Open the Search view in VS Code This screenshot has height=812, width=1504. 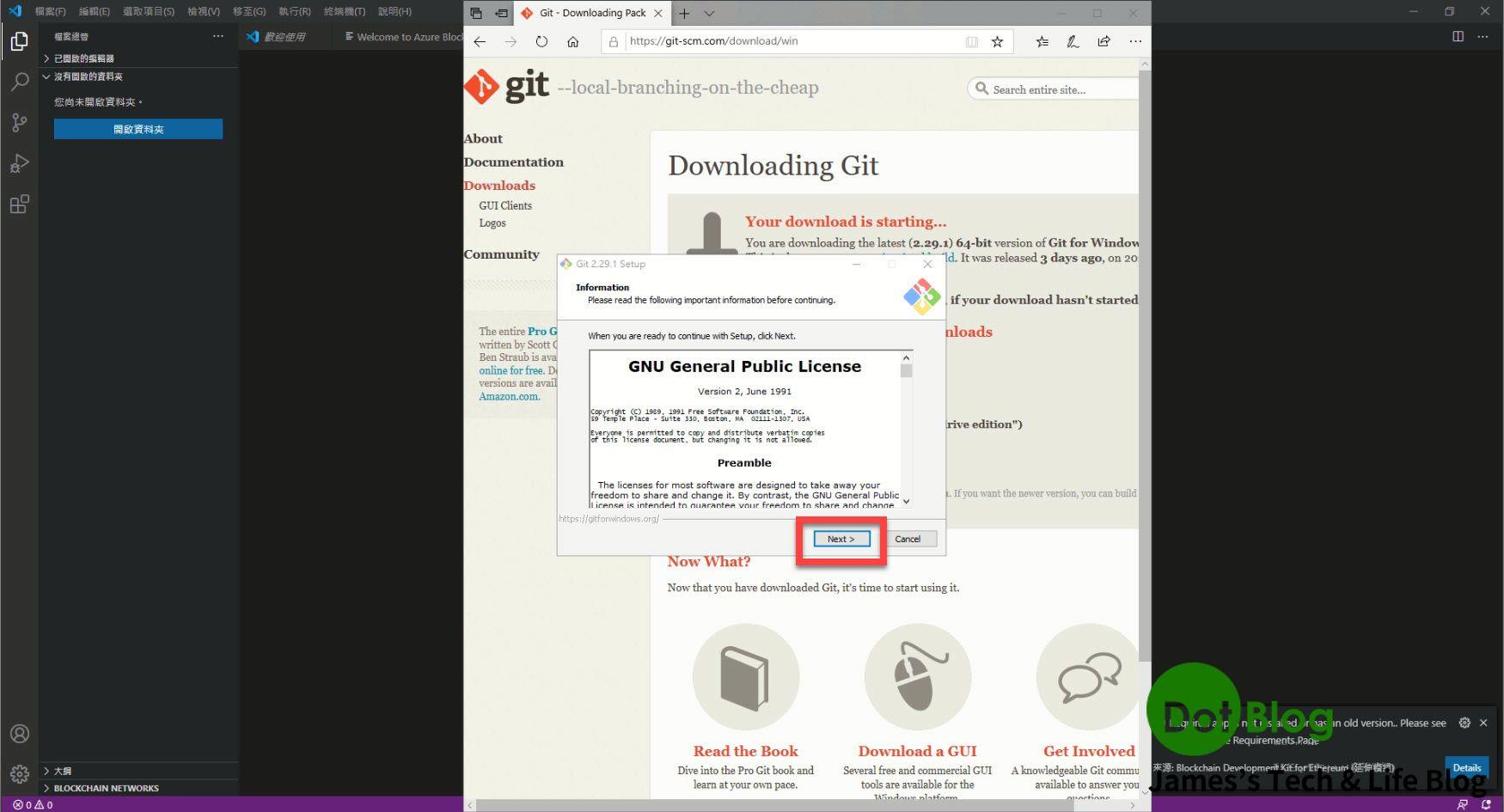[19, 82]
